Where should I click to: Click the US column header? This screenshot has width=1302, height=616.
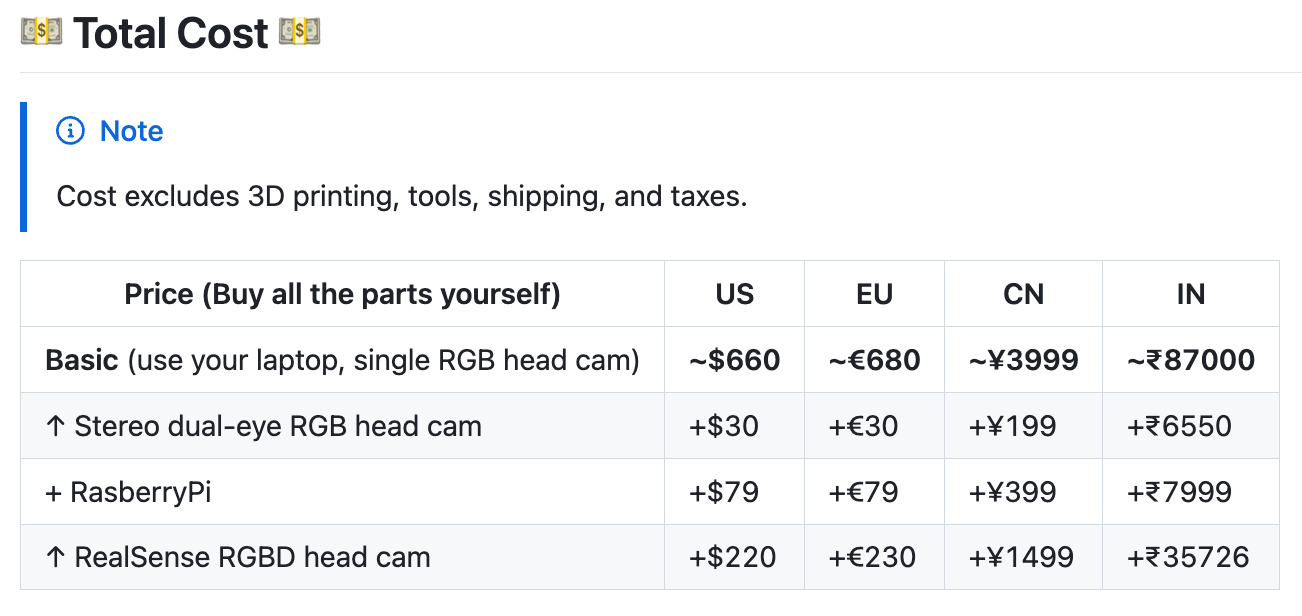click(x=734, y=294)
